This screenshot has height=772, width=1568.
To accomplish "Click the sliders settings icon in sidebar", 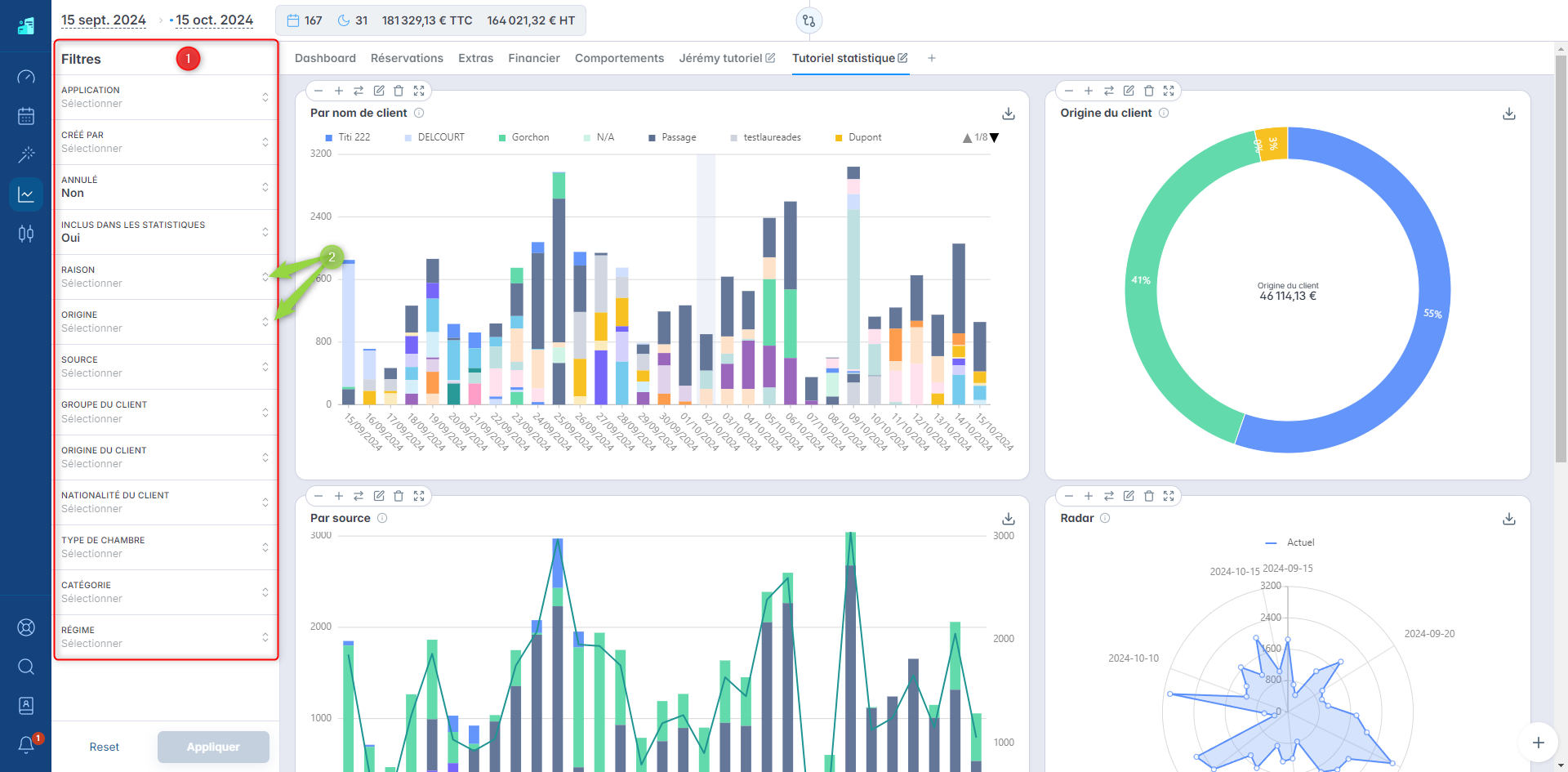I will [x=26, y=234].
